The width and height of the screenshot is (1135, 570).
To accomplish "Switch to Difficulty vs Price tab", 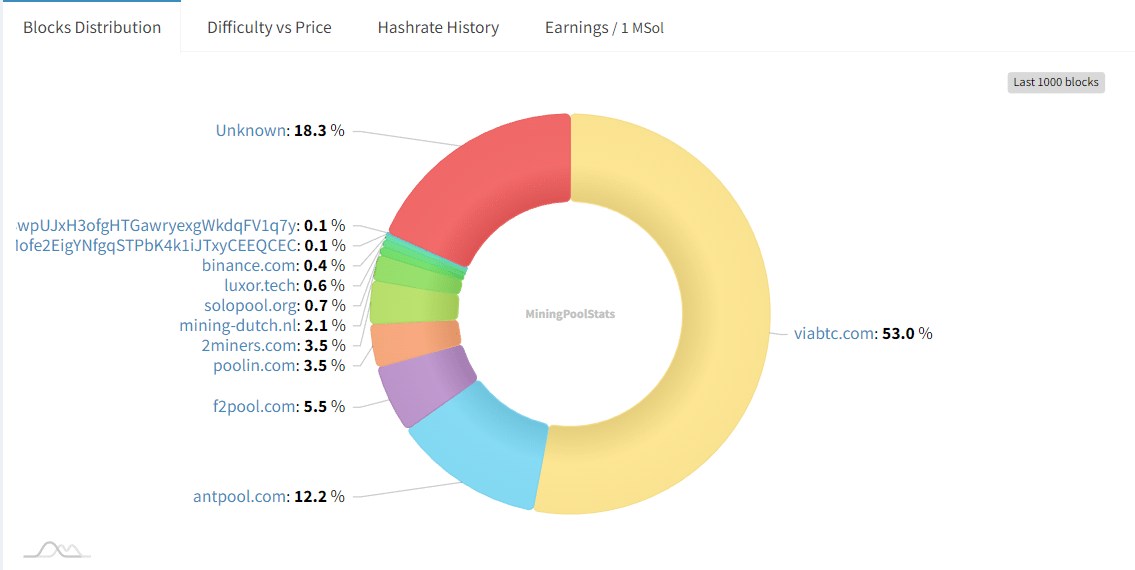I will 269,28.
